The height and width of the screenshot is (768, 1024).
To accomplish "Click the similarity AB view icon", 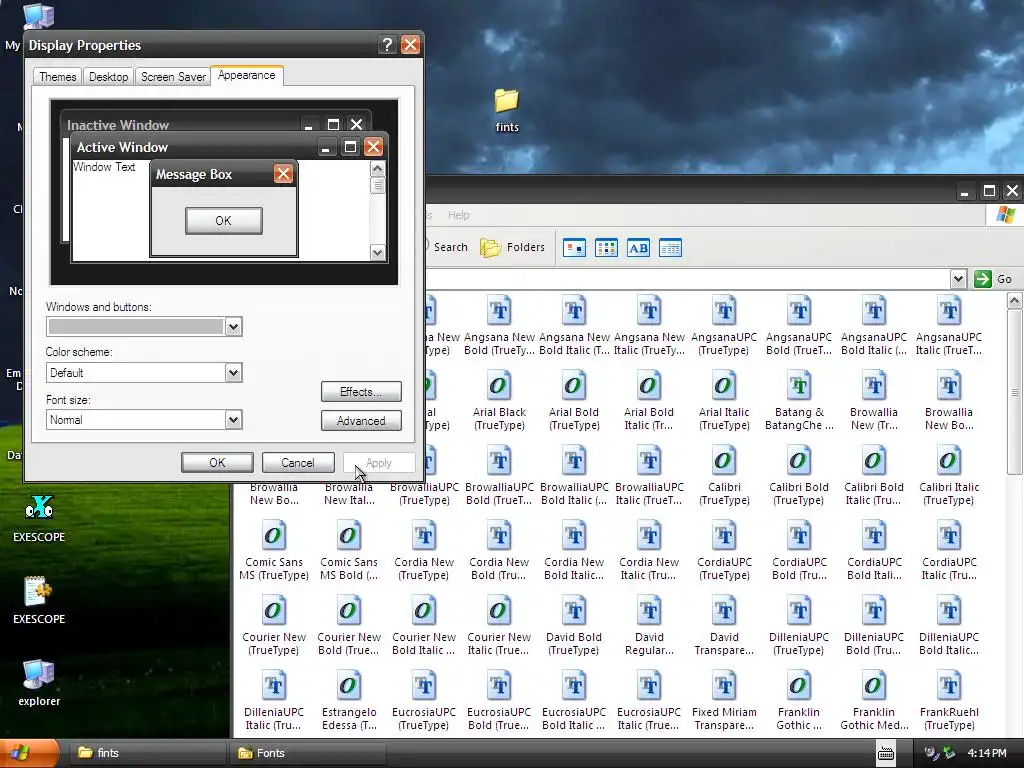I will point(638,248).
